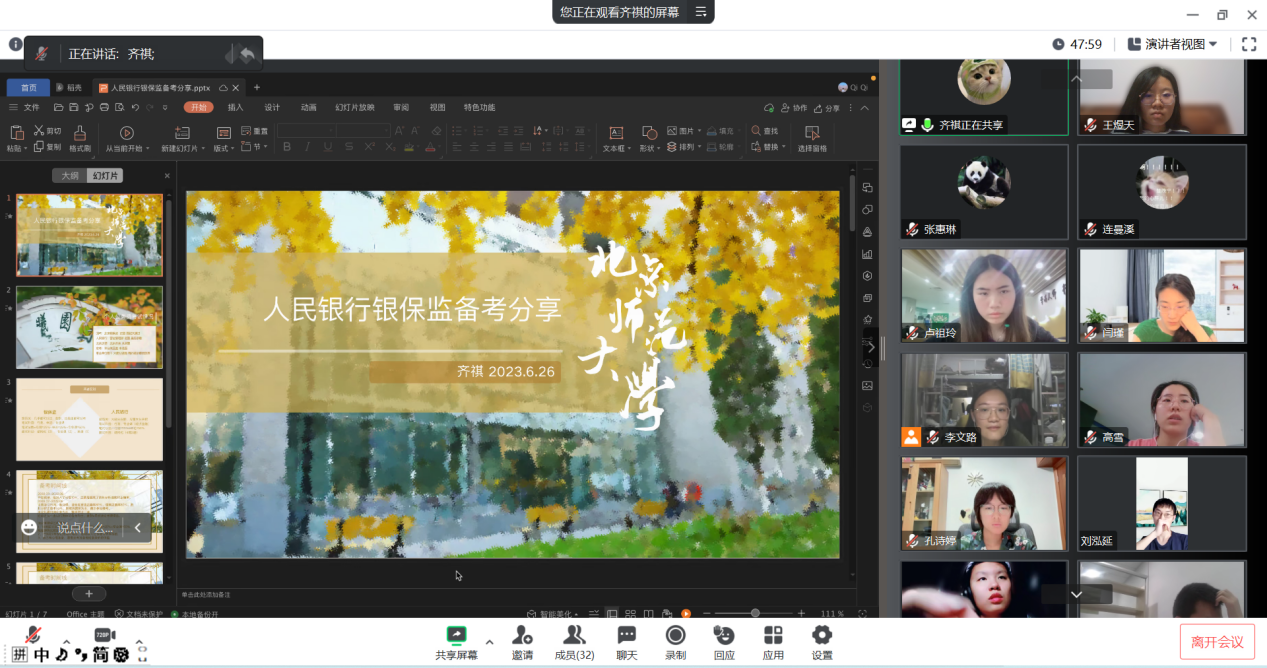Open the 聊天 chat panel
1267x668 pixels.
pos(627,635)
